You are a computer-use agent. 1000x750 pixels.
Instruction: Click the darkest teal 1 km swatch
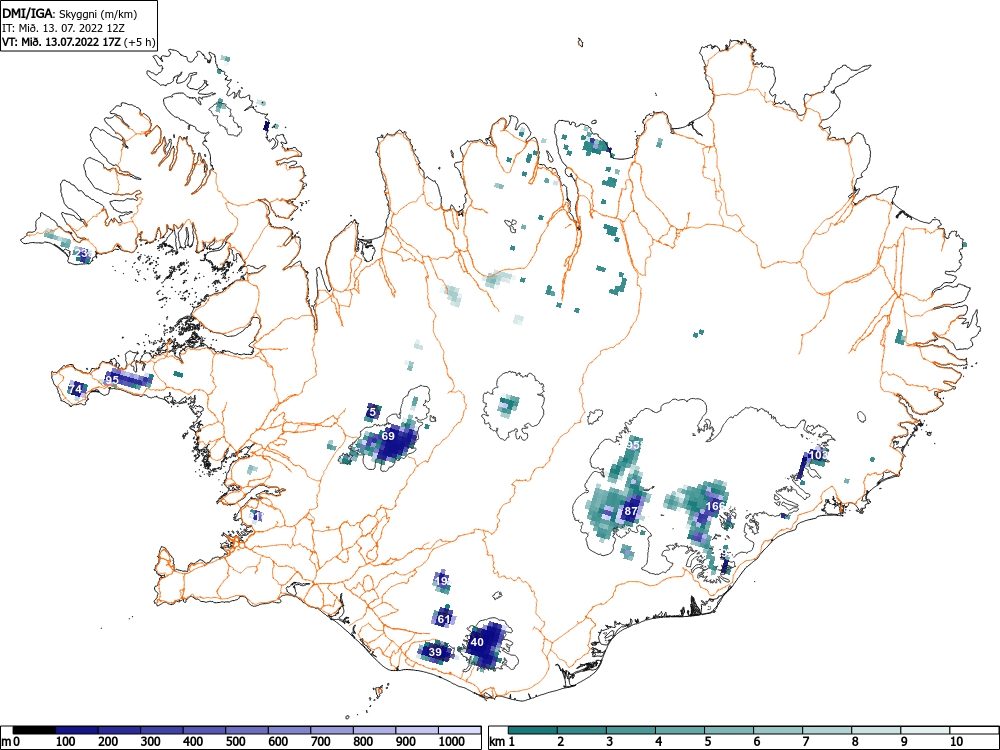coord(533,730)
